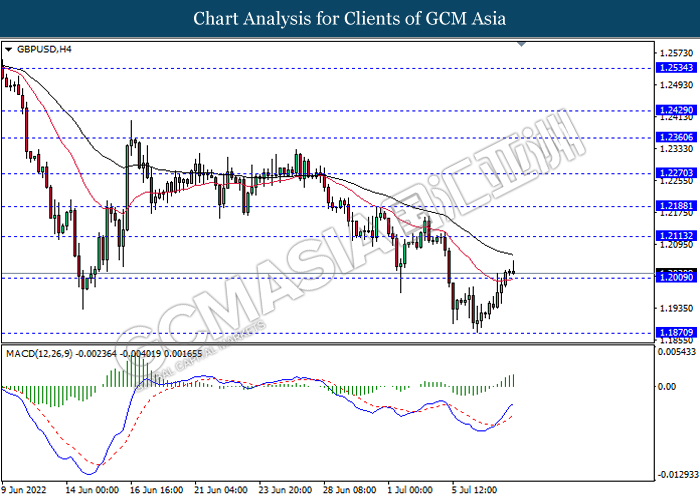Click the 1.25730 price scale value
The width and height of the screenshot is (700, 500).
coord(676,53)
